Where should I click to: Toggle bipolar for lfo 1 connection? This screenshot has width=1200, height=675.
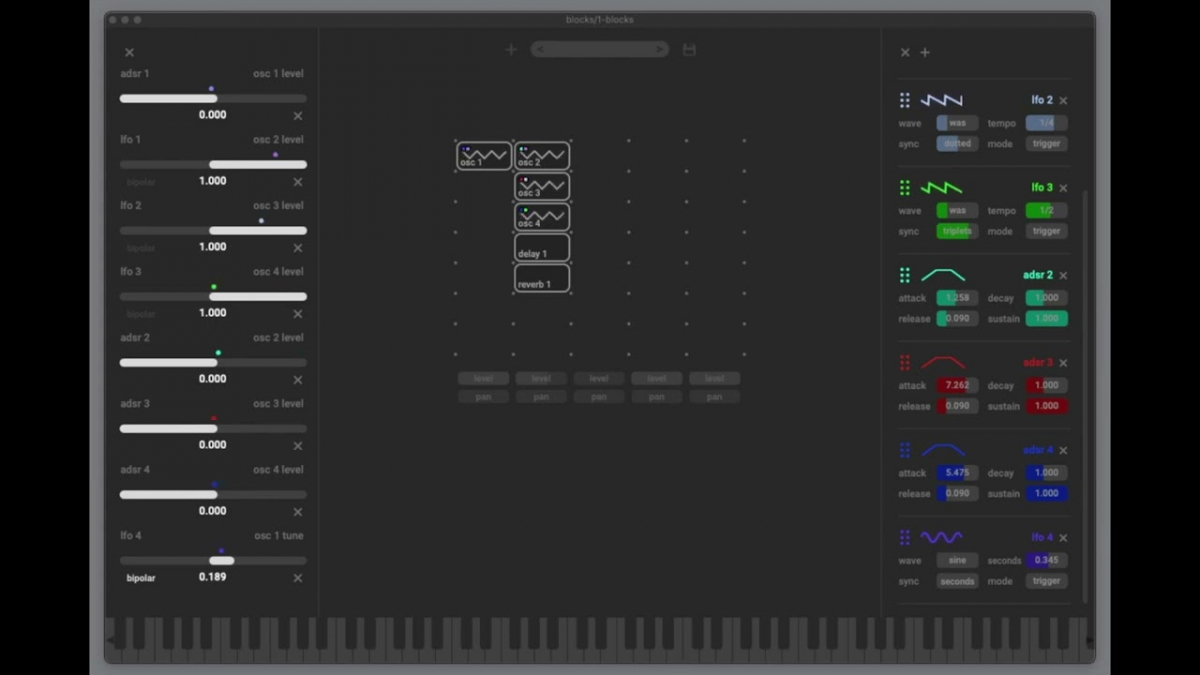point(141,182)
